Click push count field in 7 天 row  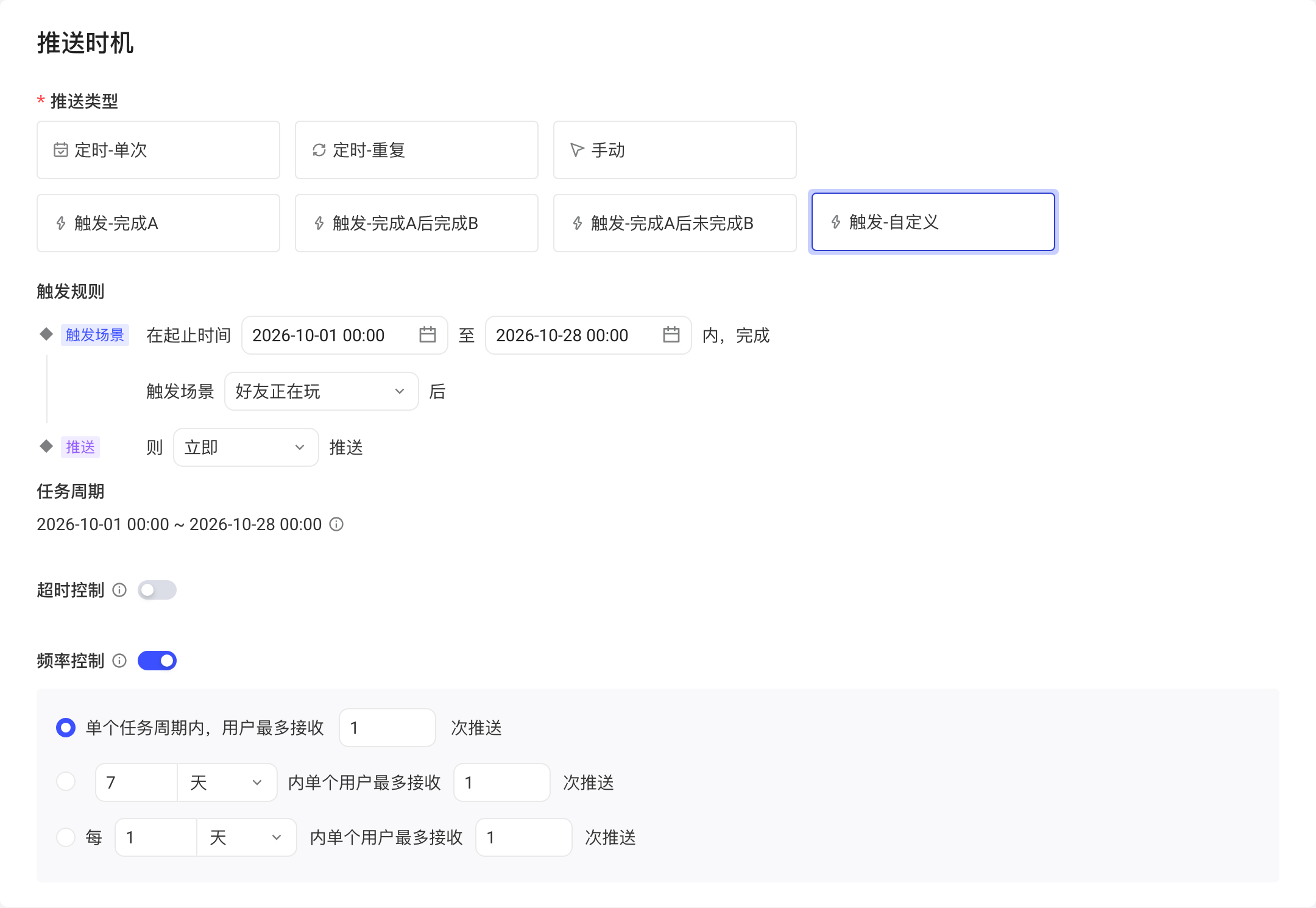(x=502, y=782)
